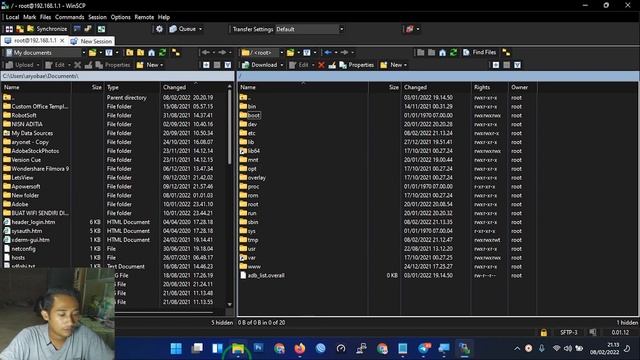The image size is (640, 360).
Task: Click the remote New button
Action: [x=392, y=65]
